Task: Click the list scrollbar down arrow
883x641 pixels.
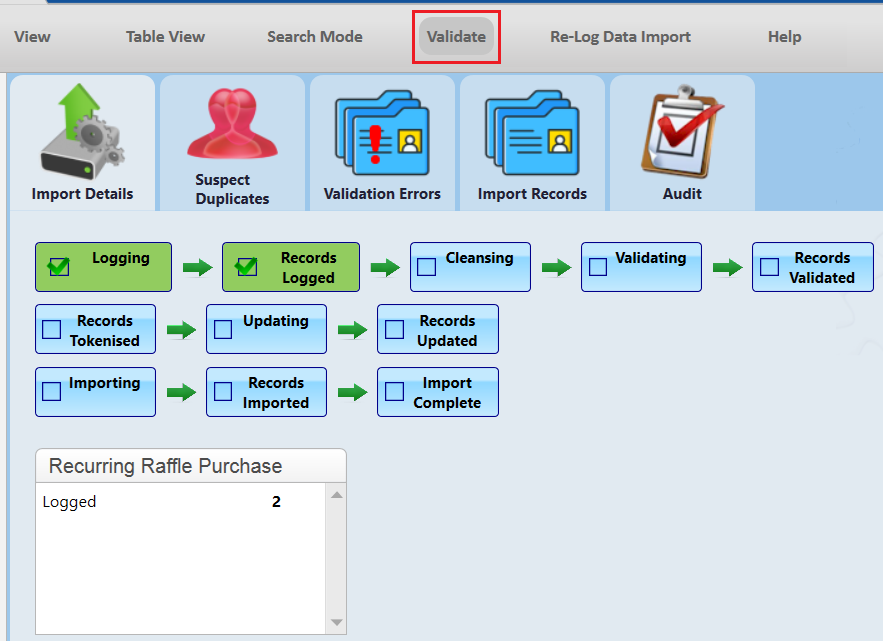Action: tap(337, 622)
